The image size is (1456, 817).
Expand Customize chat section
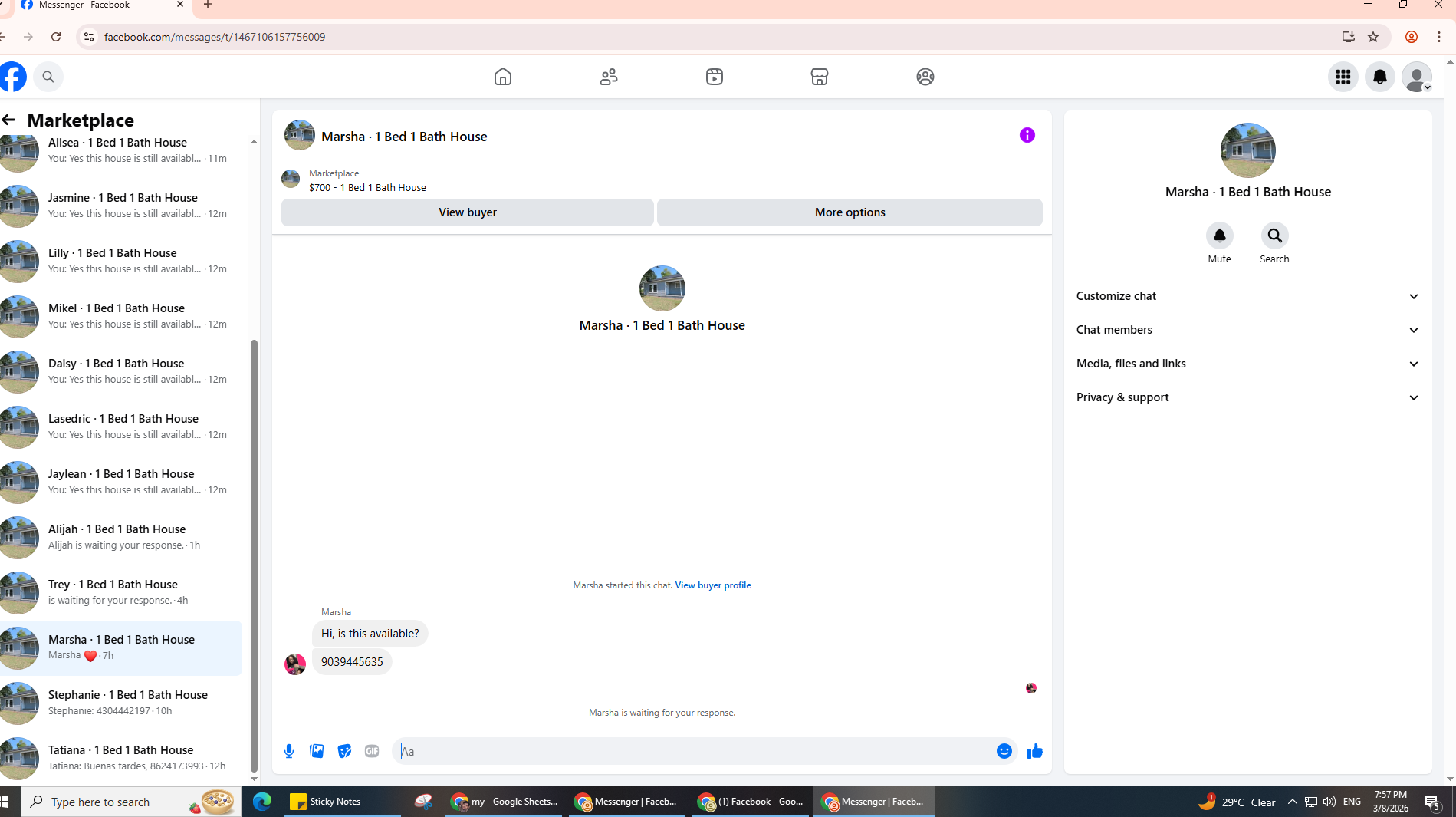(x=1247, y=296)
